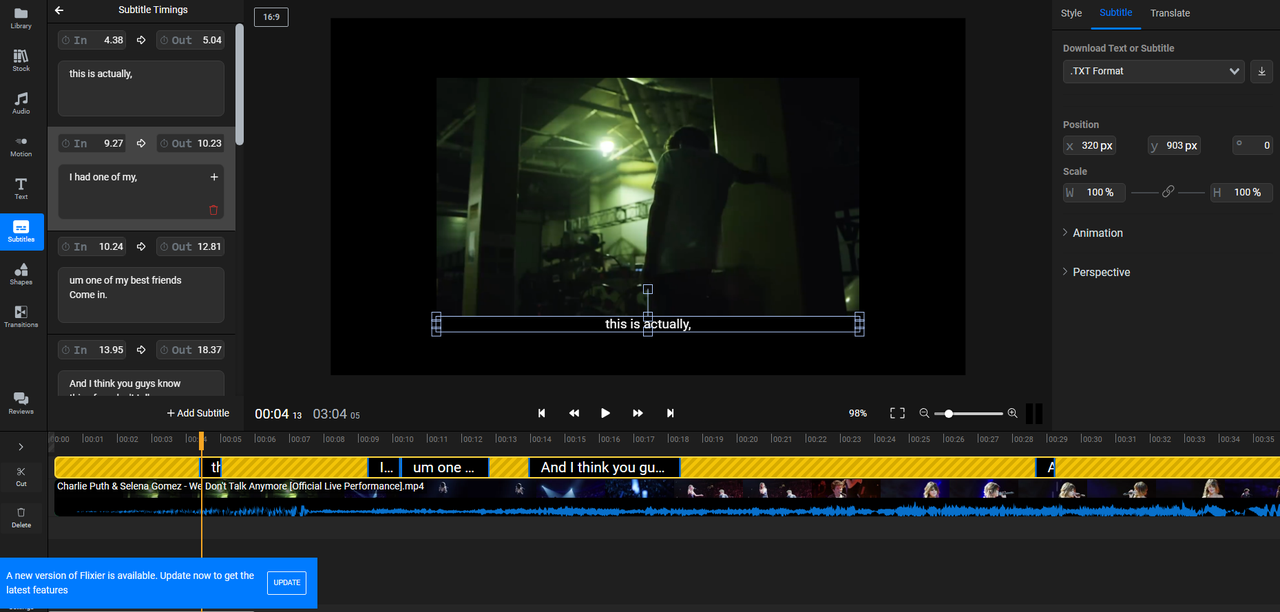
Task: Open the Stock media panel
Action: [21, 61]
